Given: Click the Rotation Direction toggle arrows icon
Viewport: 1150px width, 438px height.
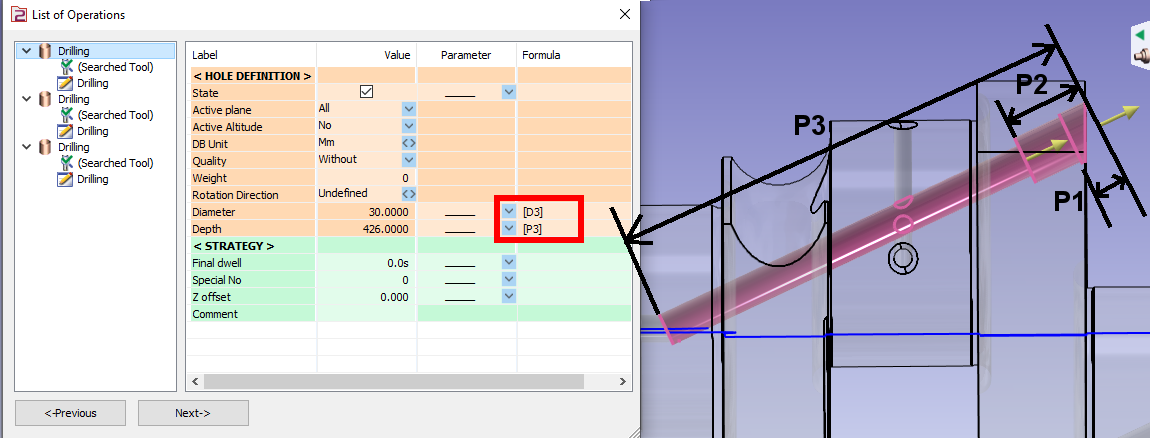Looking at the screenshot, I should (x=408, y=194).
